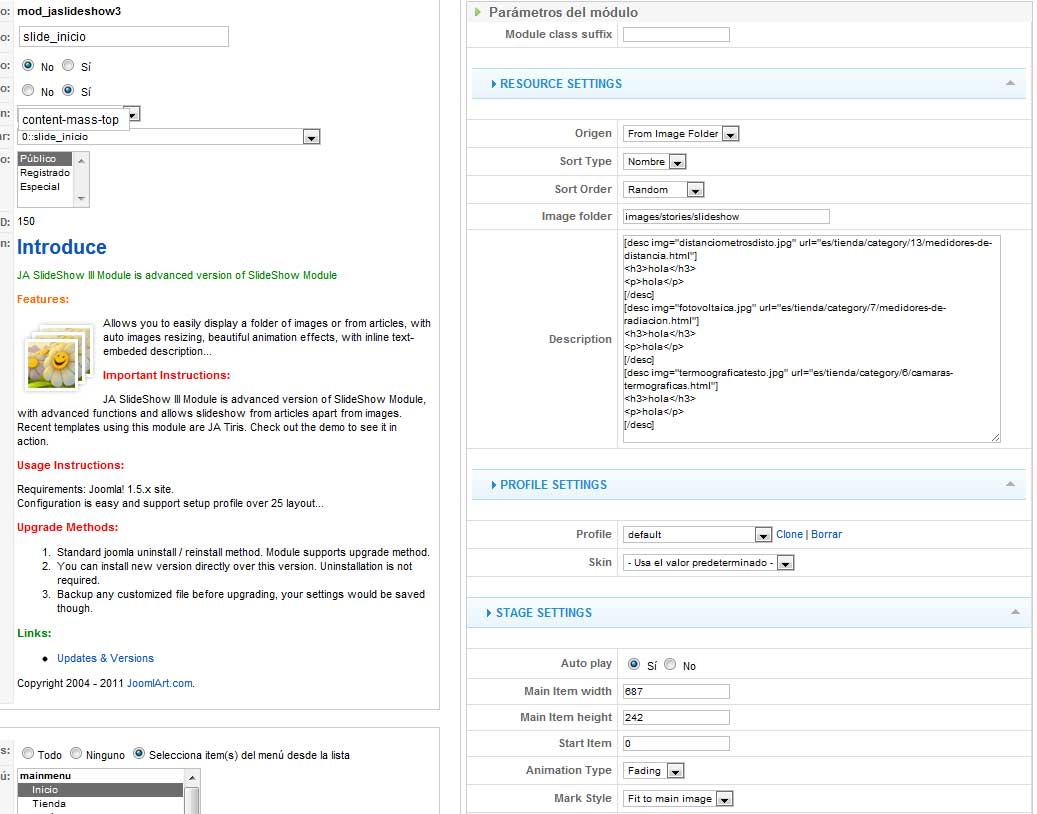The image size is (1037, 814).
Task: Select the second-row No radio button
Action: (x=28, y=90)
